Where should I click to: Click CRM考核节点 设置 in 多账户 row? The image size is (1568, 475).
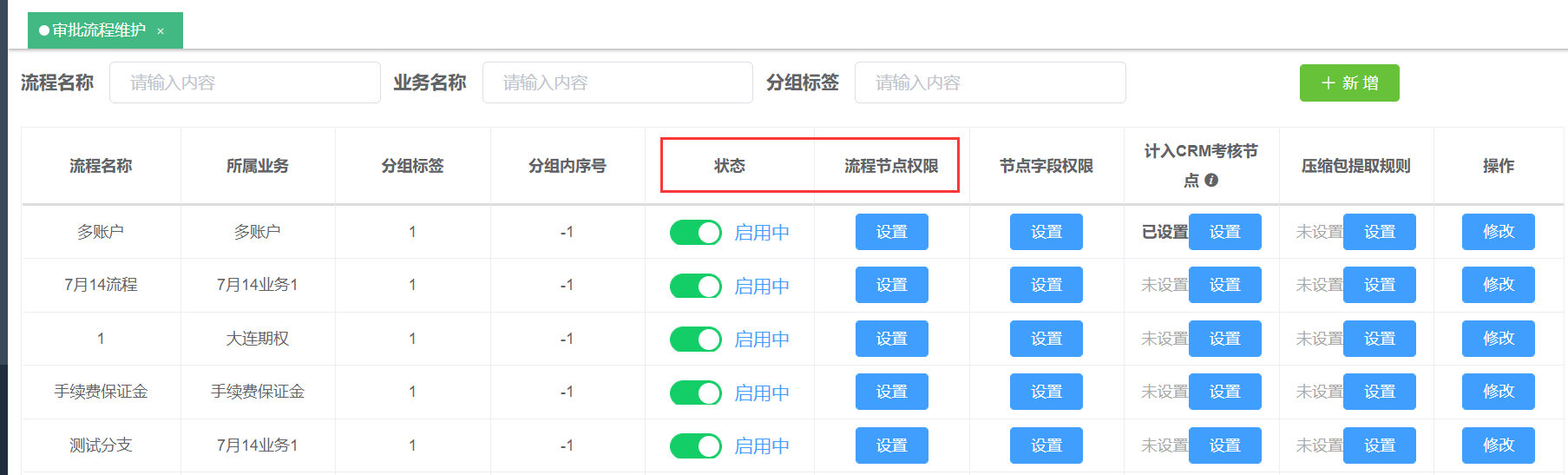click(1225, 232)
